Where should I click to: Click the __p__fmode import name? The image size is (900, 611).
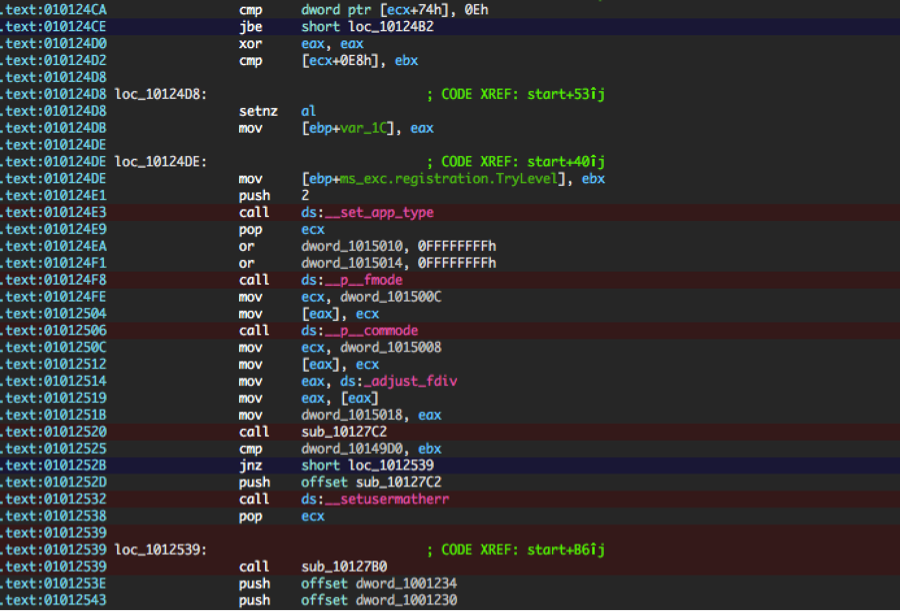(x=363, y=280)
